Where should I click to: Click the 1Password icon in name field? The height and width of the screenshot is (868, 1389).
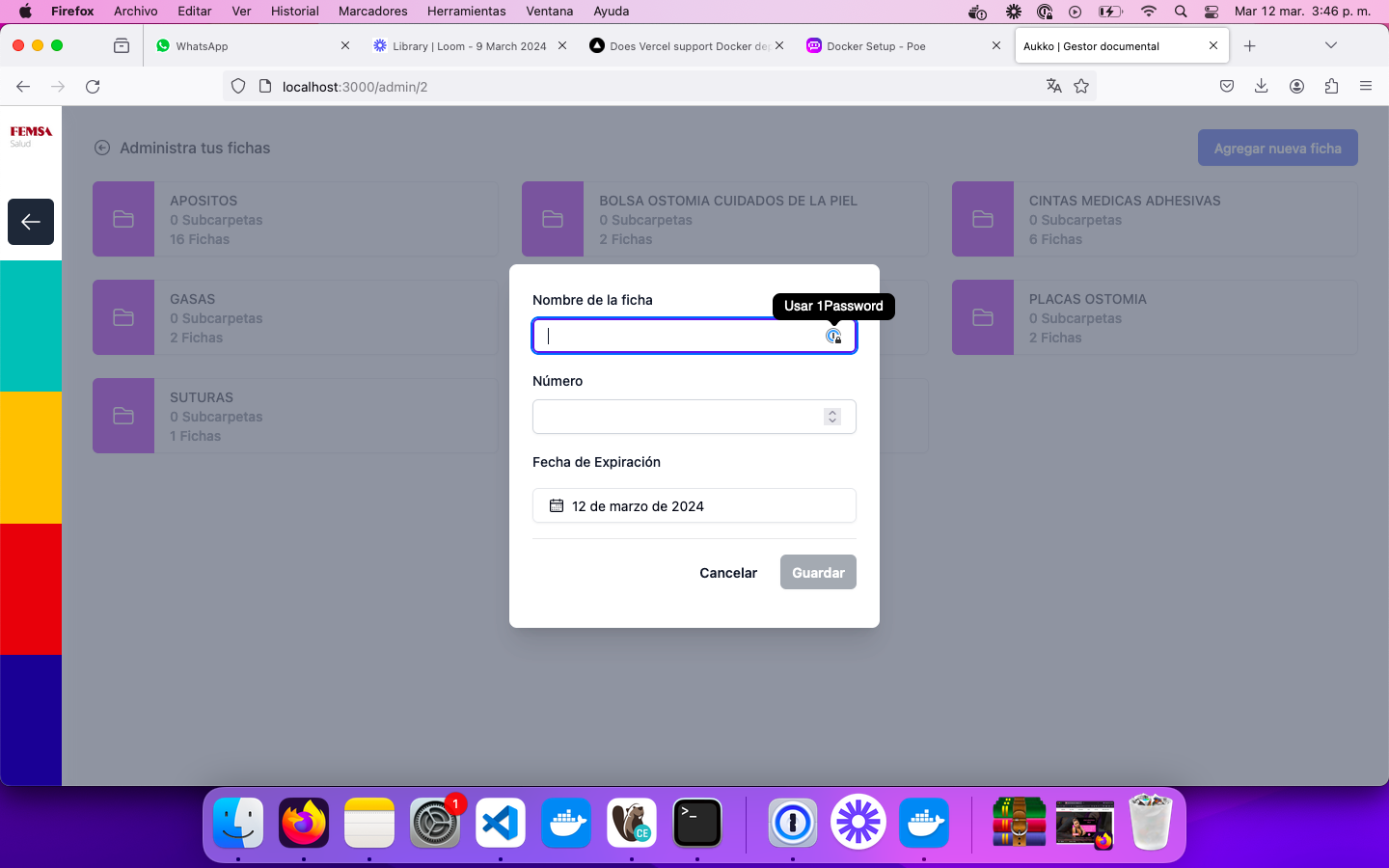click(833, 336)
